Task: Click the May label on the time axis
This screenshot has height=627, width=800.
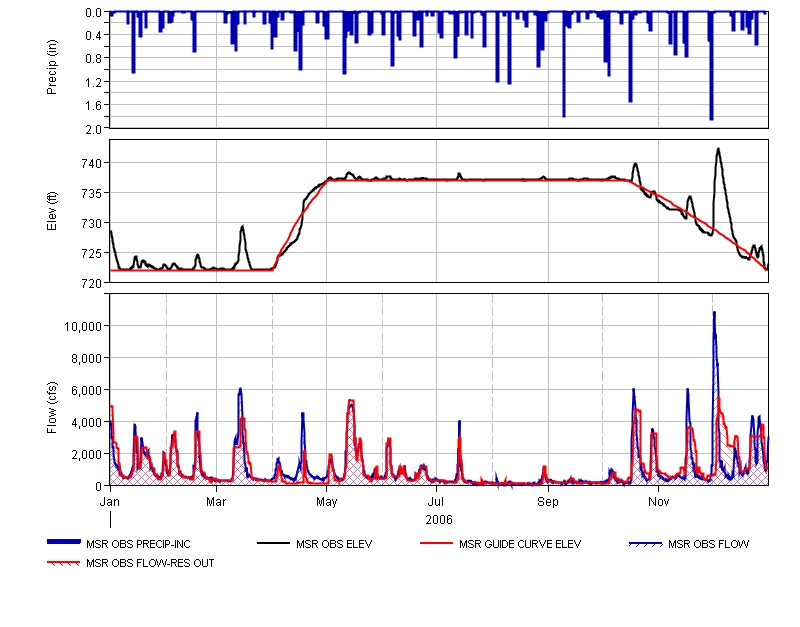Action: (x=327, y=502)
